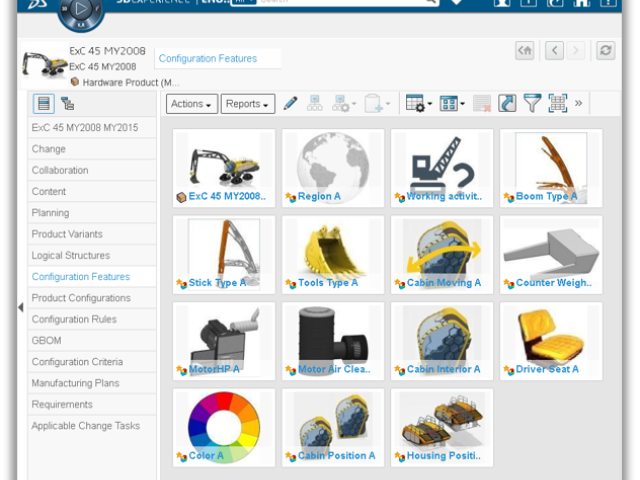This screenshot has height=480, width=640.
Task: Click the feature icon beside Color A
Action: 181,457
